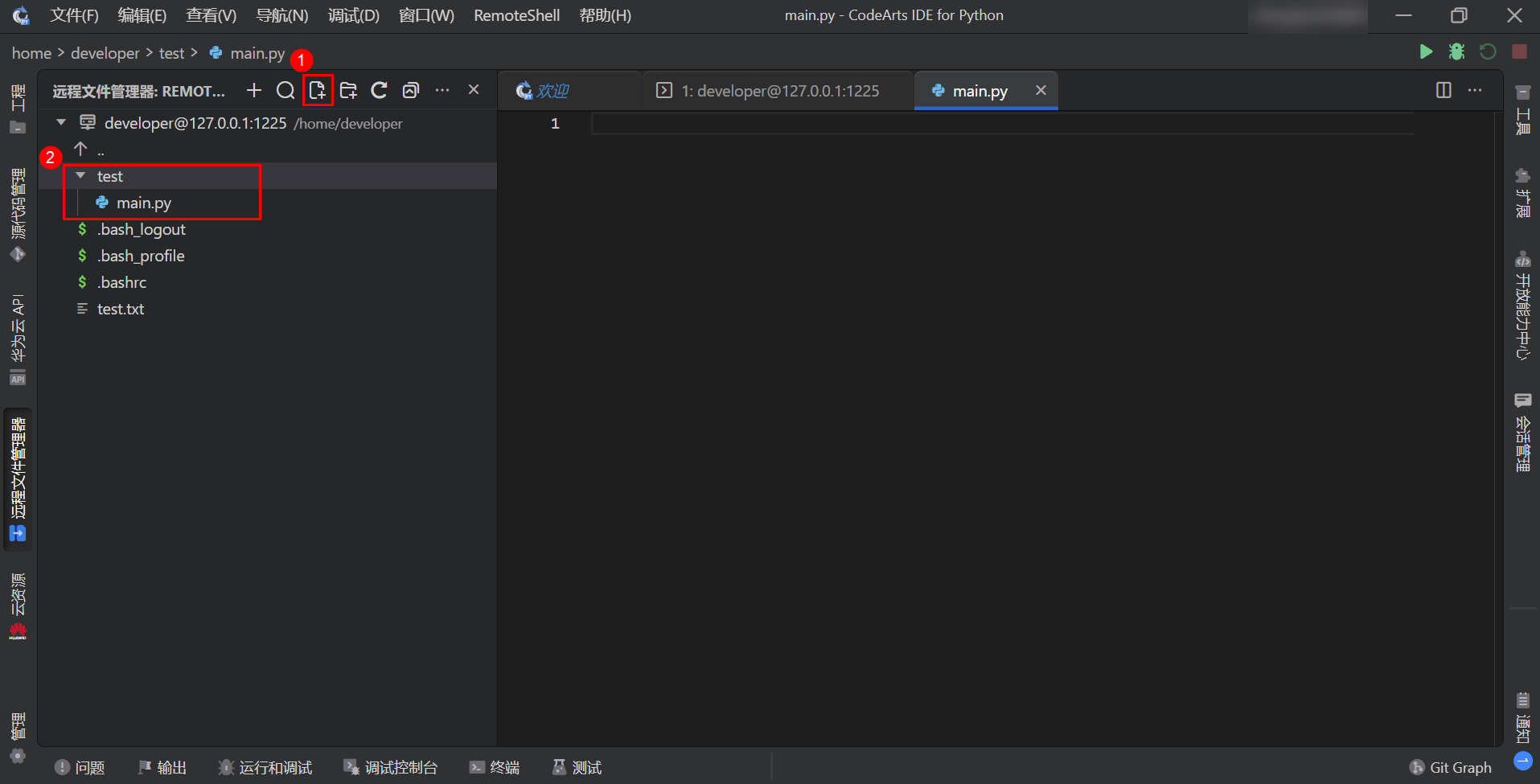Open the 帮助(H) menu

click(x=606, y=15)
